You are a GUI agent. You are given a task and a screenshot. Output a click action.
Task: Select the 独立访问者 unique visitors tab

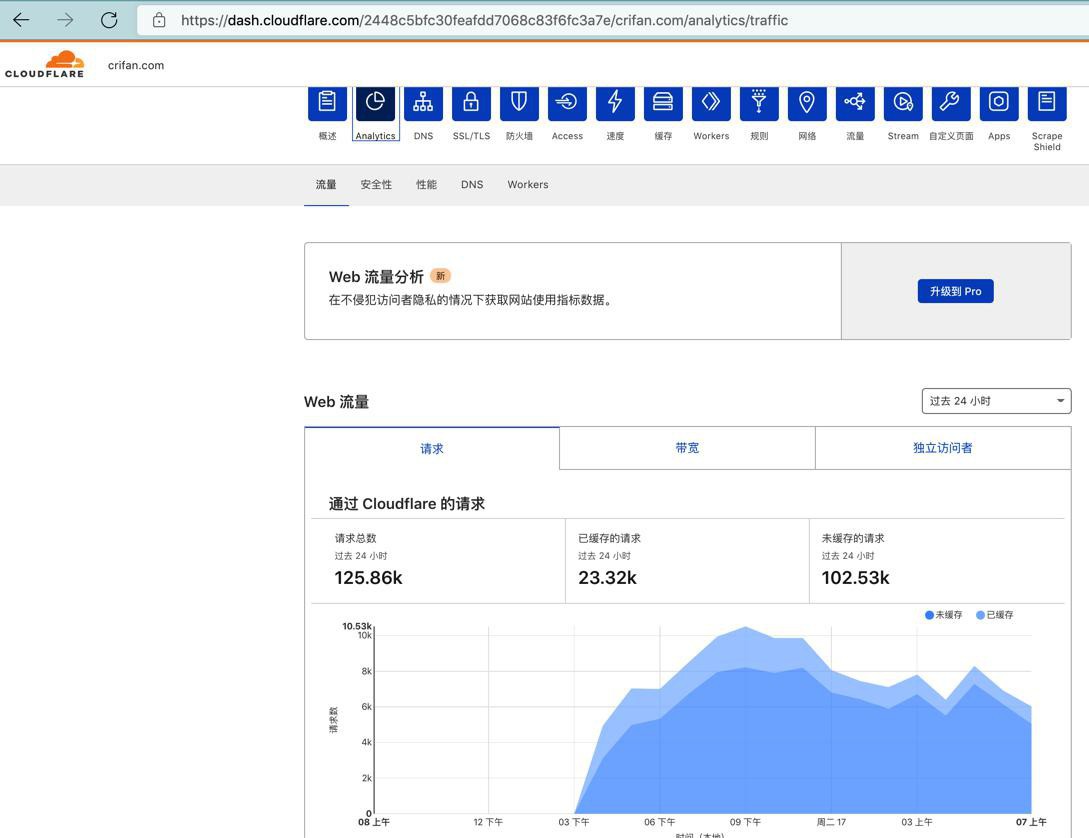(942, 448)
